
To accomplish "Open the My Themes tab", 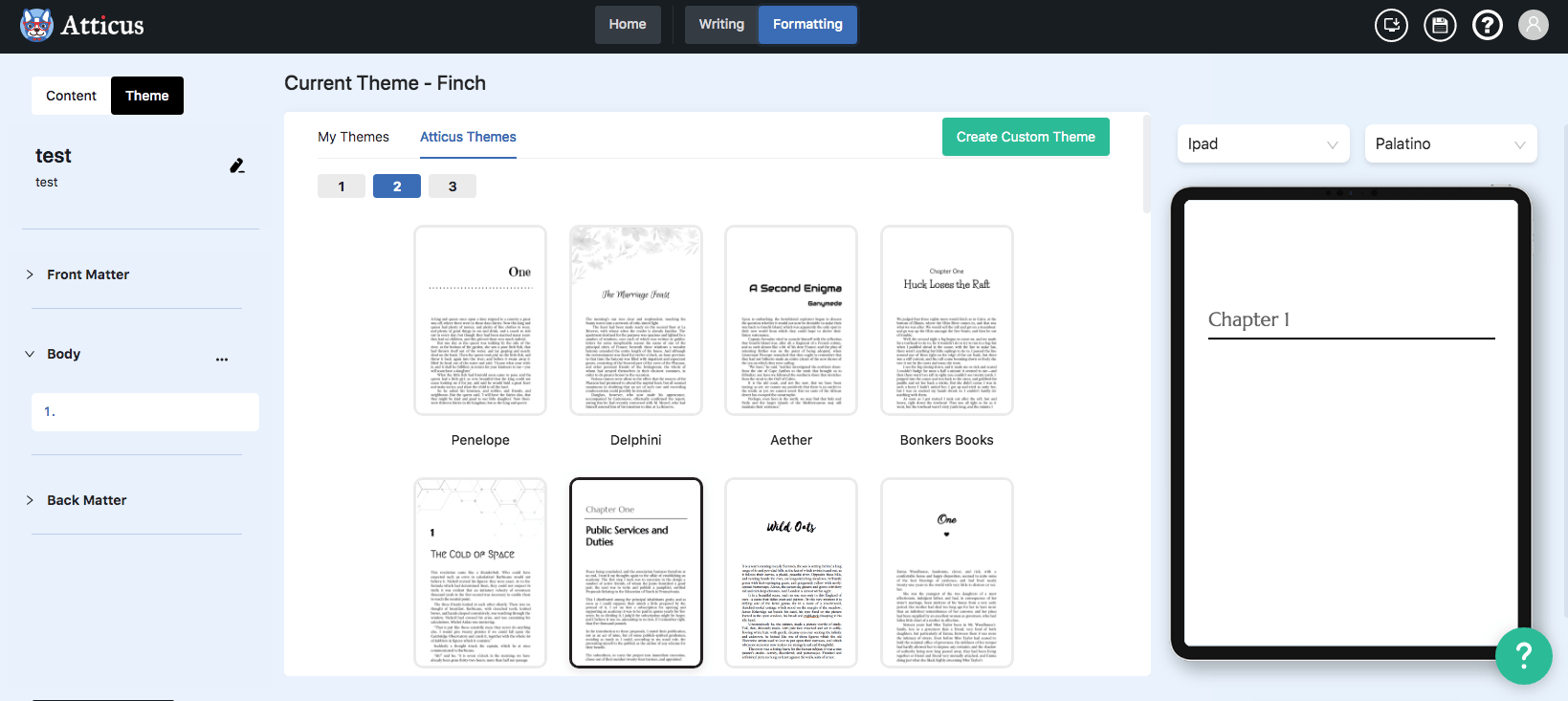I will [x=353, y=137].
